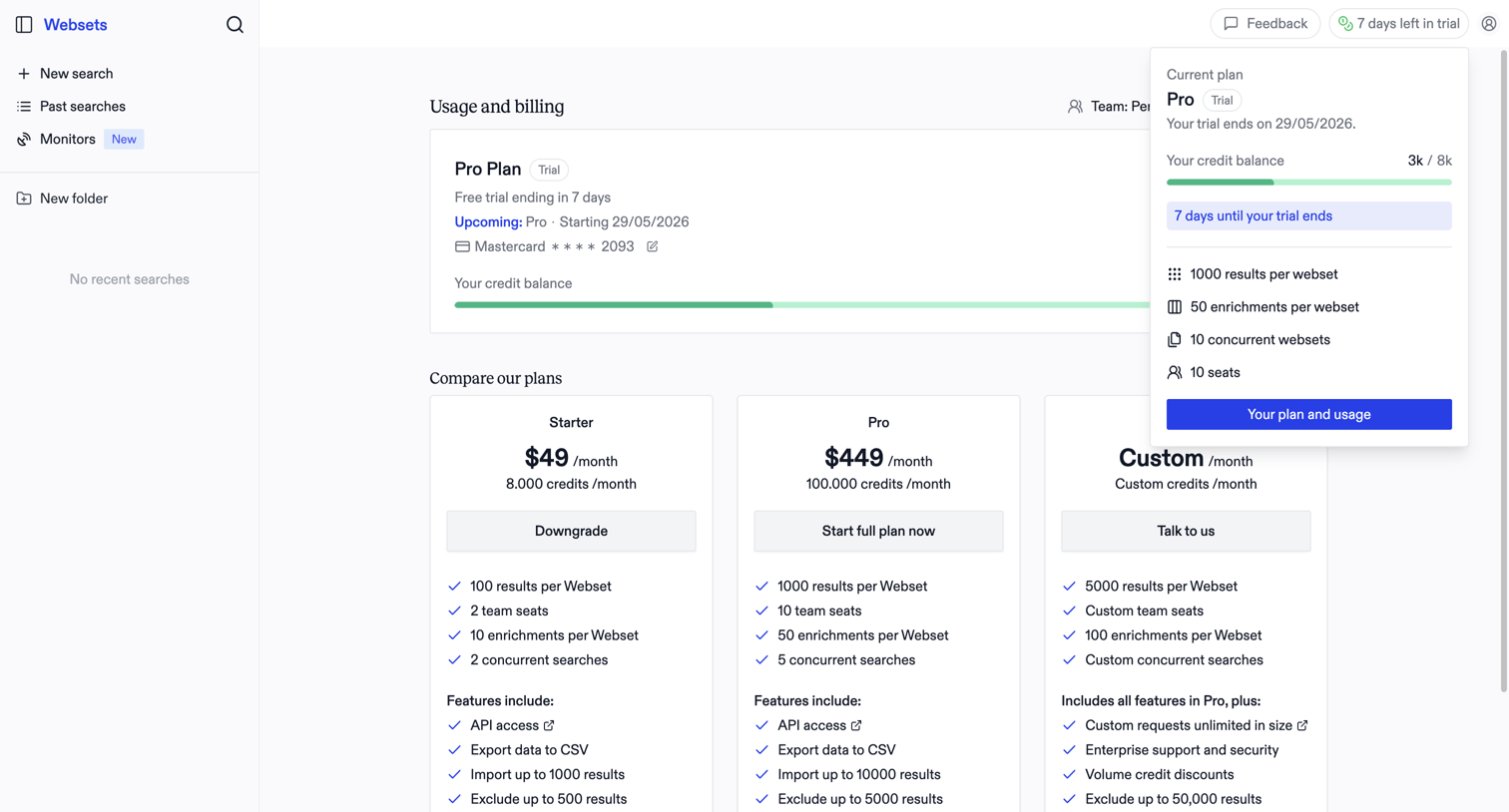The image size is (1509, 812).
Task: Click Export data to CSV in Starter
Action: point(529,750)
